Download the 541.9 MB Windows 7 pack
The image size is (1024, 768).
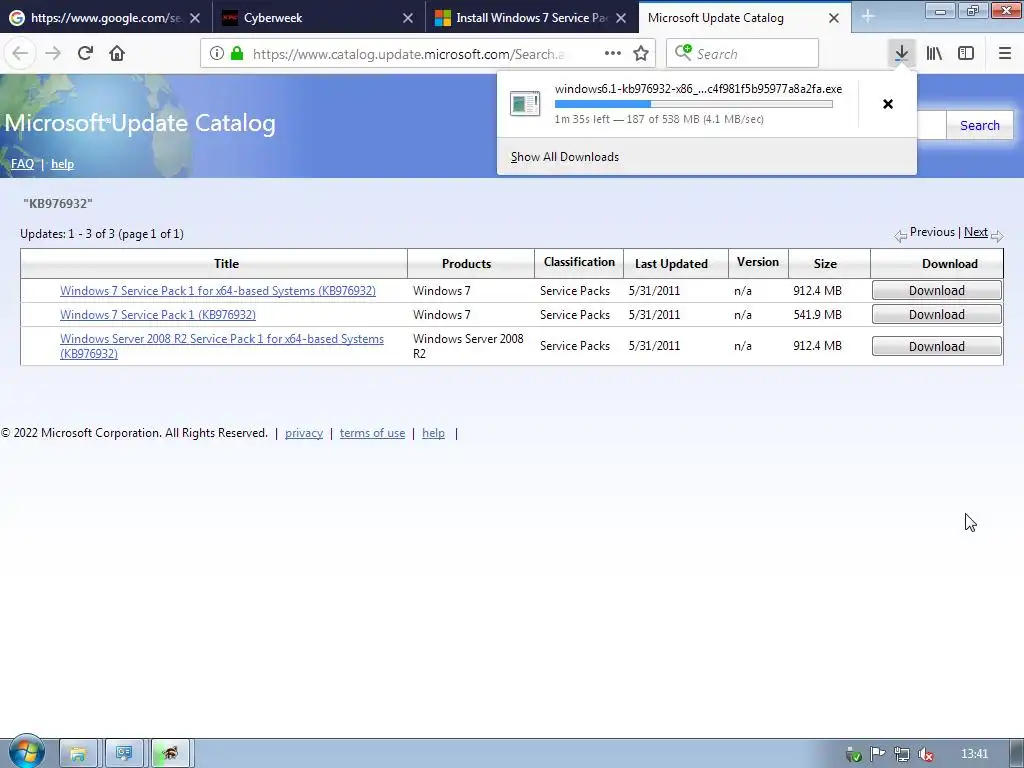tap(936, 315)
